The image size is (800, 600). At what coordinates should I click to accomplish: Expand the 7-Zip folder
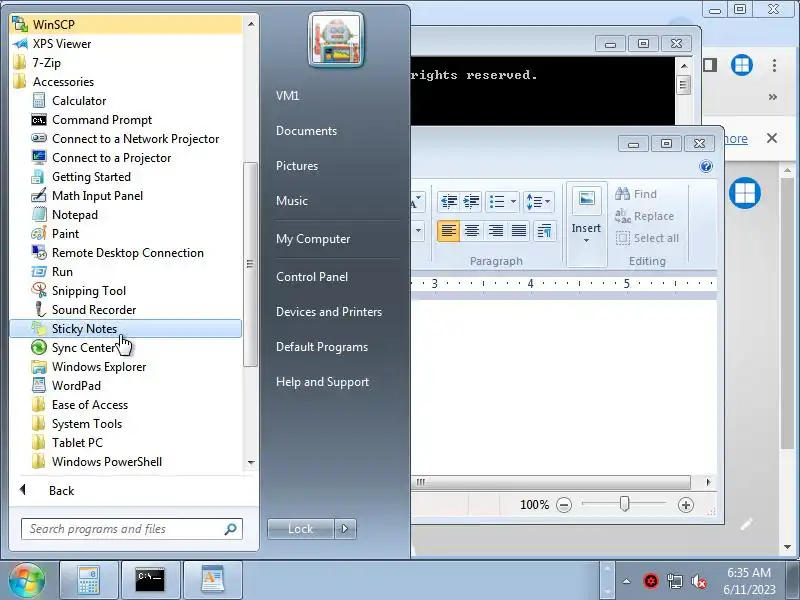126,63
